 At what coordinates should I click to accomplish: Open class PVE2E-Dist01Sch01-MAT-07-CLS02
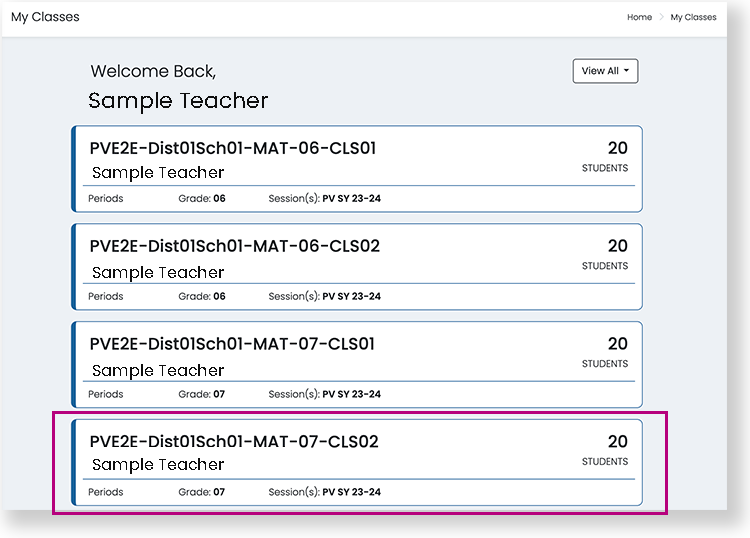click(x=234, y=441)
